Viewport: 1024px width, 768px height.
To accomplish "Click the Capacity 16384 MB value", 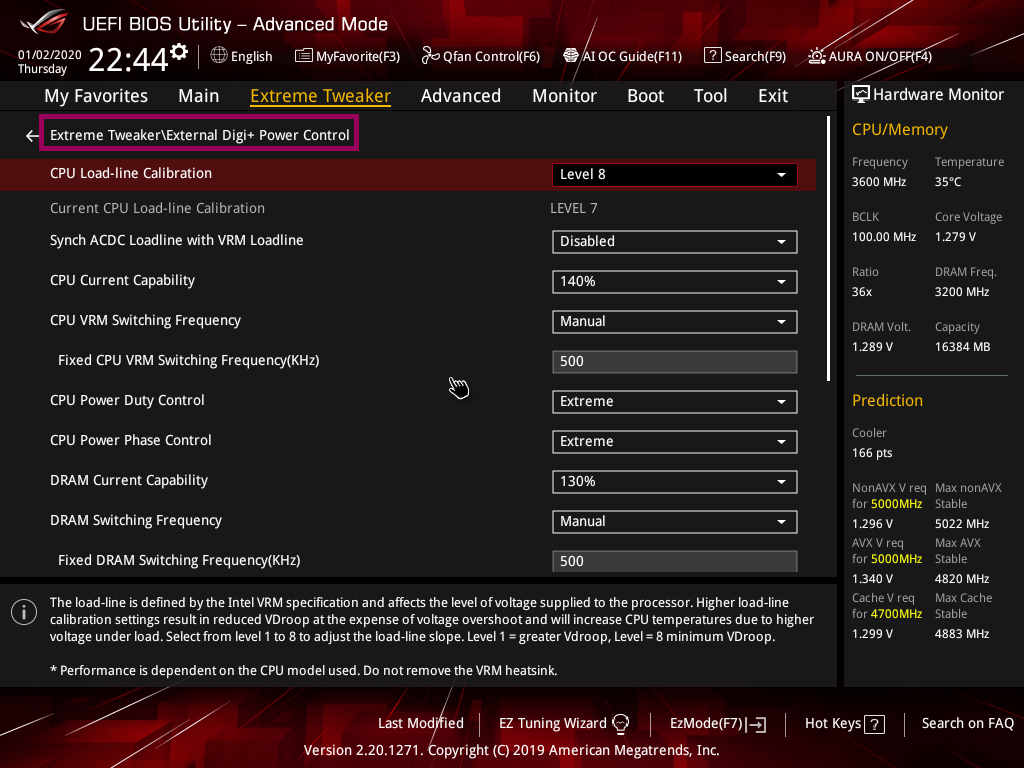I will pos(962,347).
